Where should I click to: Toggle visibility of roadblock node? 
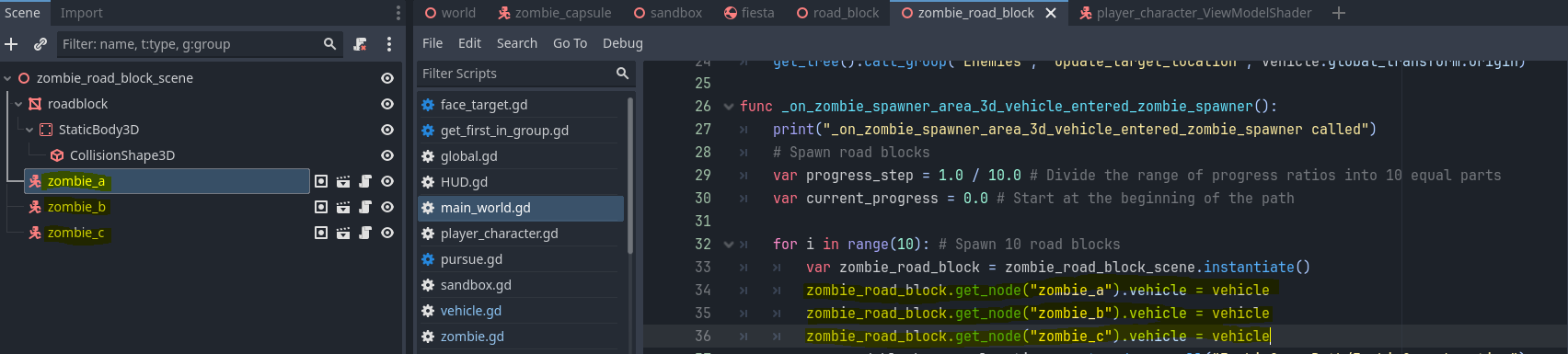[x=387, y=105]
